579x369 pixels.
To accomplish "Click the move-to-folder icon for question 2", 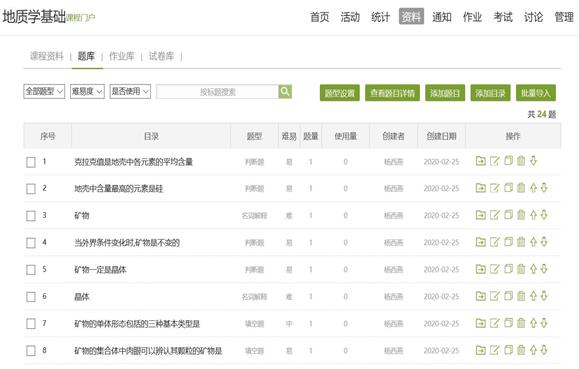I will tap(480, 188).
